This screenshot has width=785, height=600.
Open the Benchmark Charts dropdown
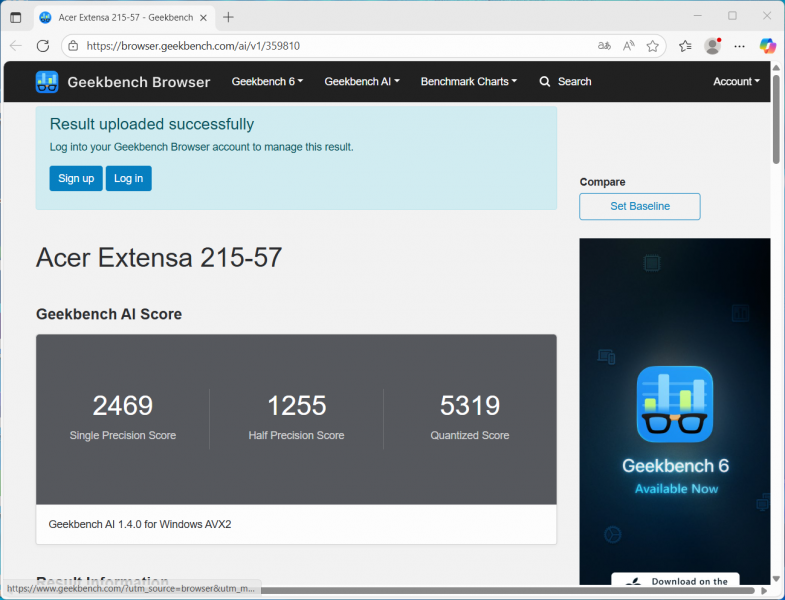click(468, 82)
